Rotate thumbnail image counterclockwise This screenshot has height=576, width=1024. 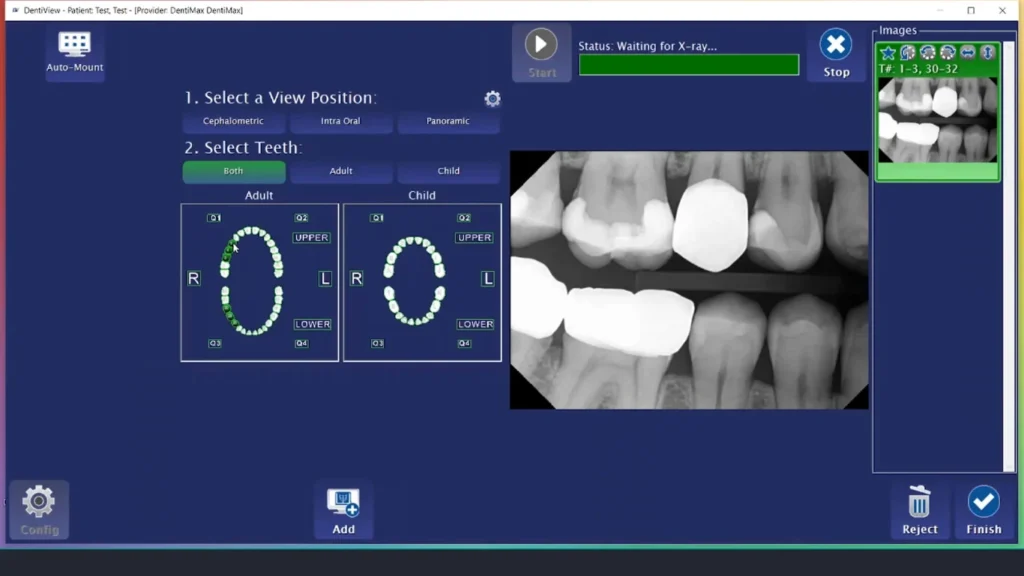click(x=928, y=53)
